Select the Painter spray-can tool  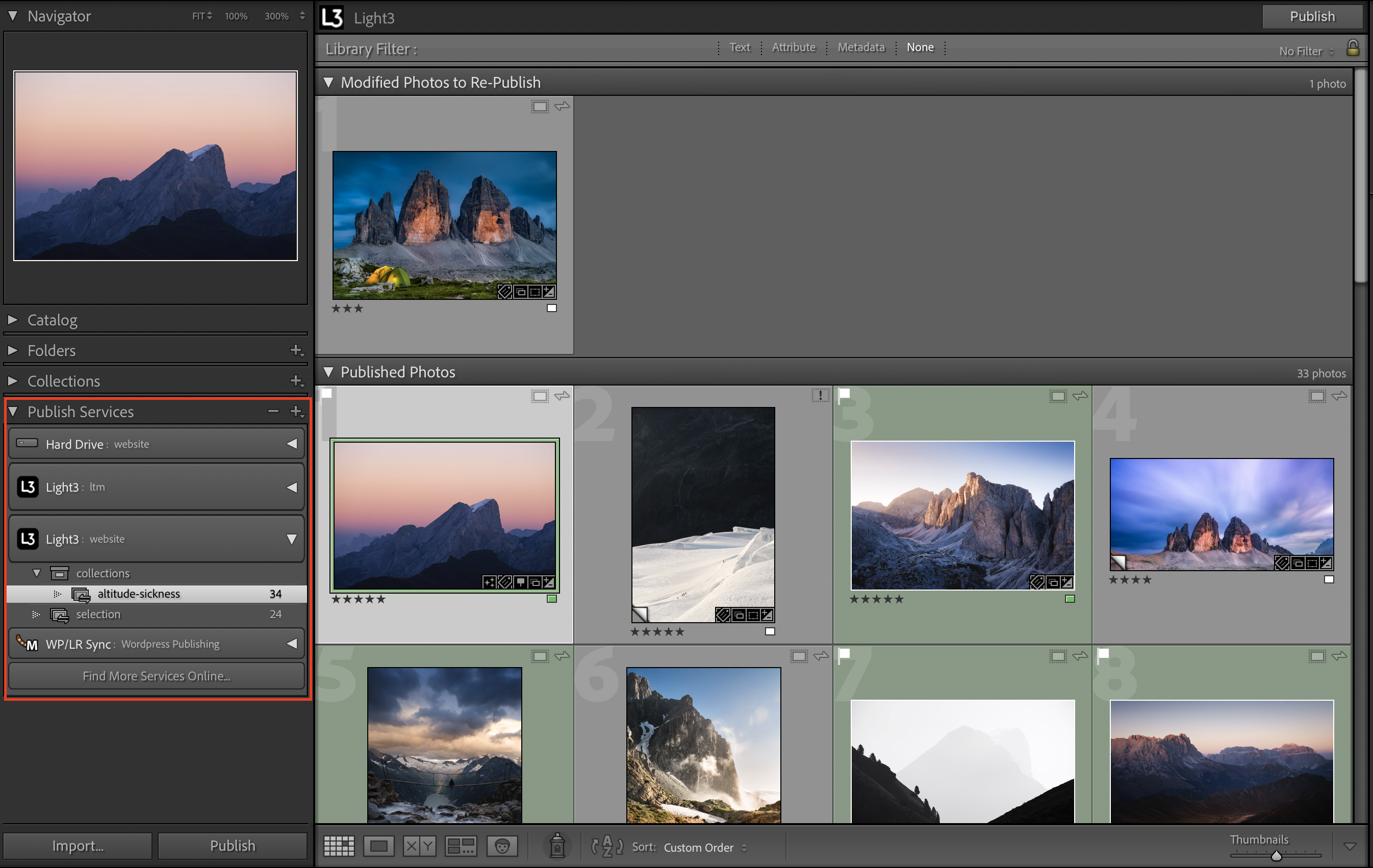557,846
